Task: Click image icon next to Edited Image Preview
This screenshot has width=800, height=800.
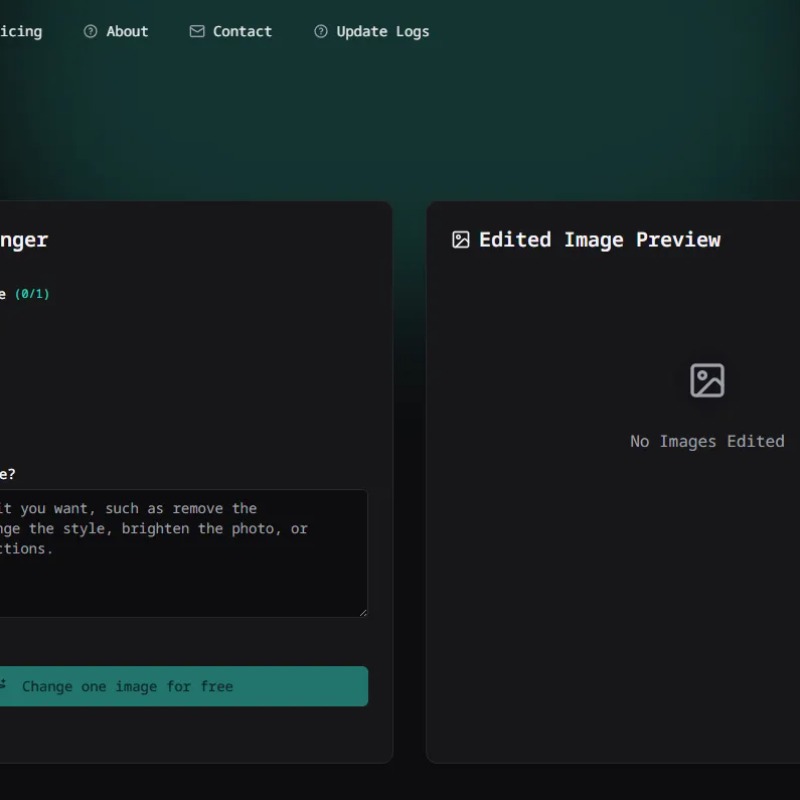Action: [x=461, y=240]
